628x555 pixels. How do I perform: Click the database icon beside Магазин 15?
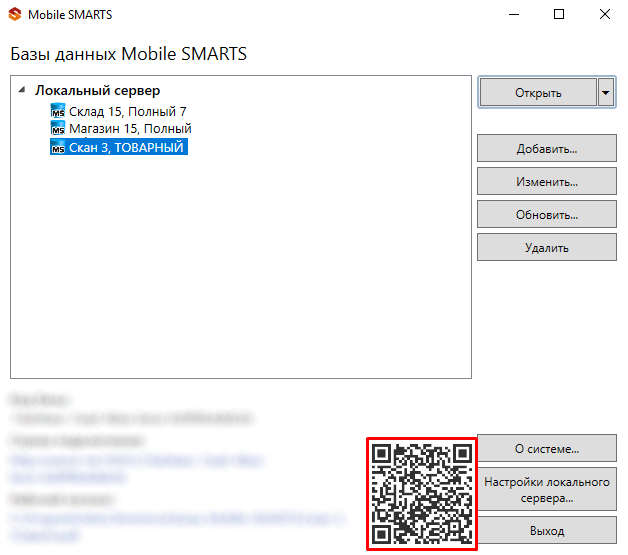58,129
